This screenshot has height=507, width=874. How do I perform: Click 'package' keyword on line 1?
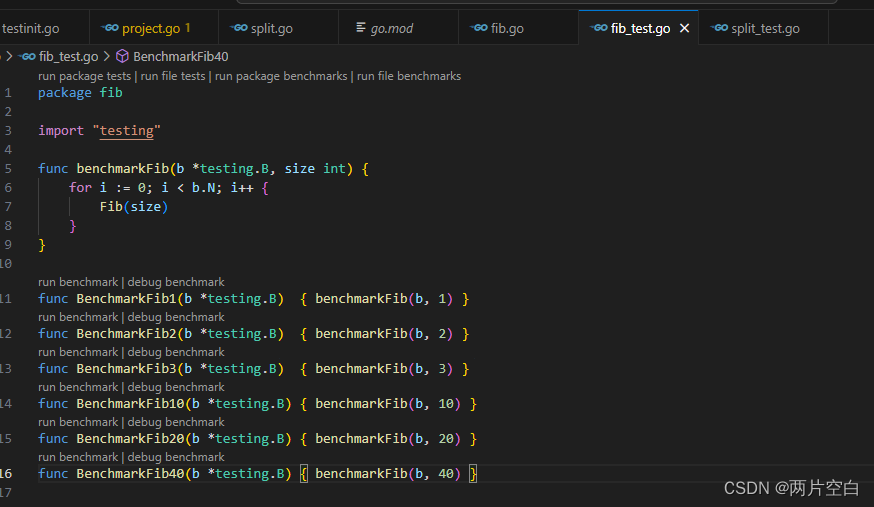point(65,92)
